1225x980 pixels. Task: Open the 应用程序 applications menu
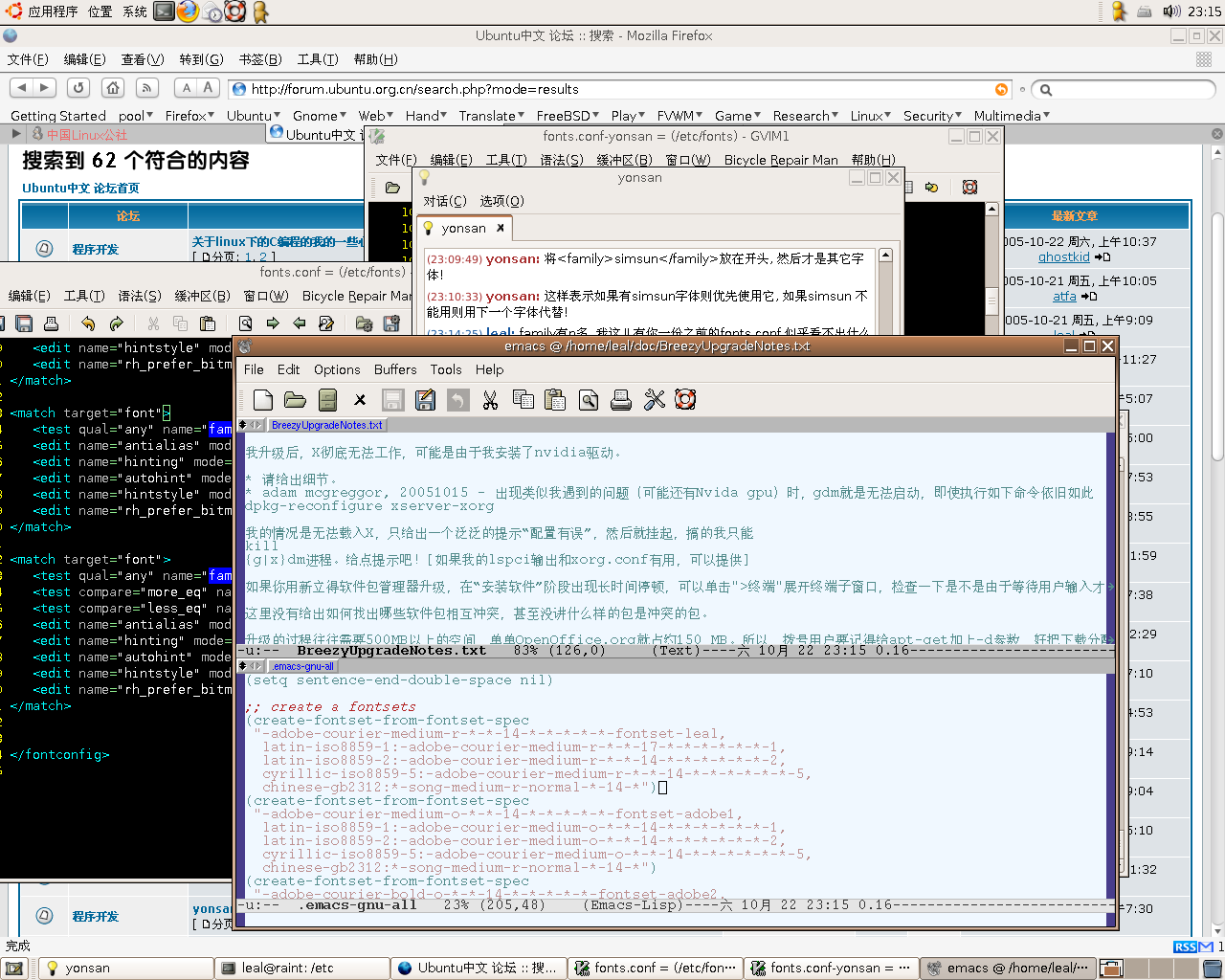pos(53,11)
